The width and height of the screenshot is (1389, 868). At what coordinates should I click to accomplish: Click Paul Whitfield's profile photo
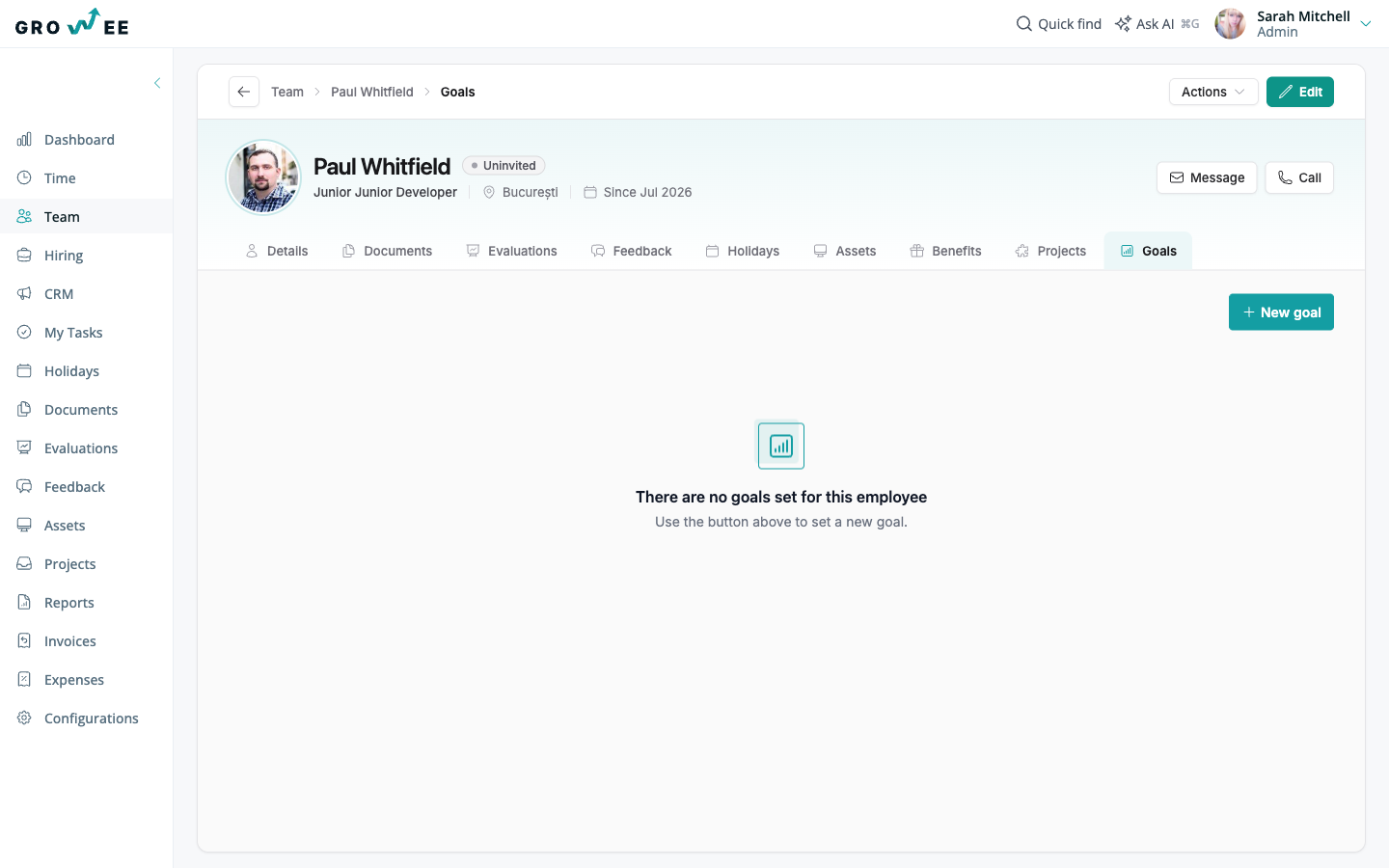coord(263,177)
